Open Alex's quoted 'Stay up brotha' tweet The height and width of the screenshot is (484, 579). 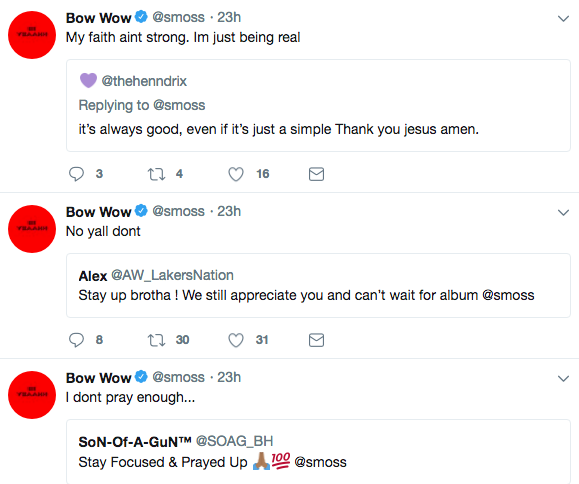coord(318,285)
